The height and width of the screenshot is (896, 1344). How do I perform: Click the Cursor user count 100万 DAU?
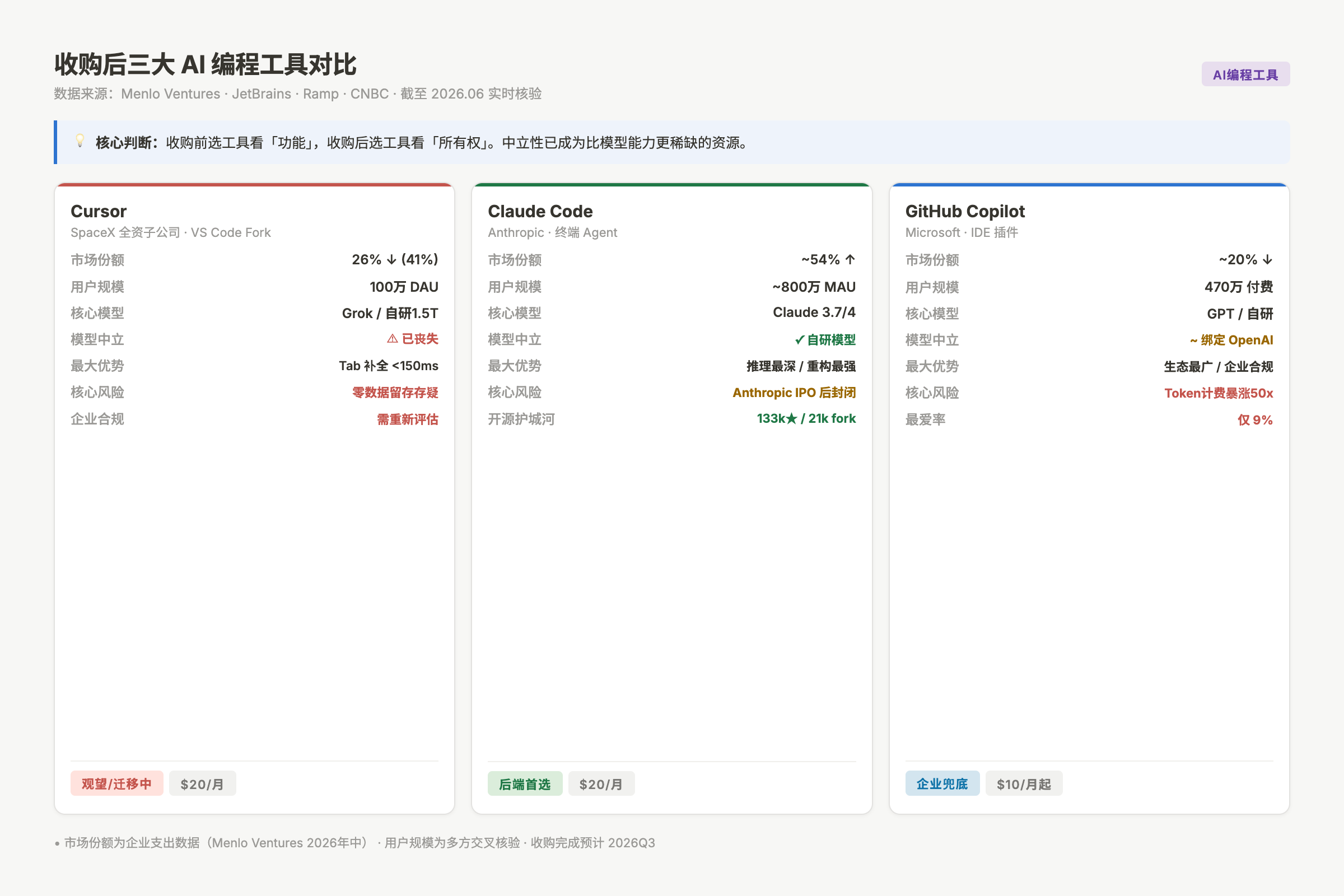coord(404,287)
